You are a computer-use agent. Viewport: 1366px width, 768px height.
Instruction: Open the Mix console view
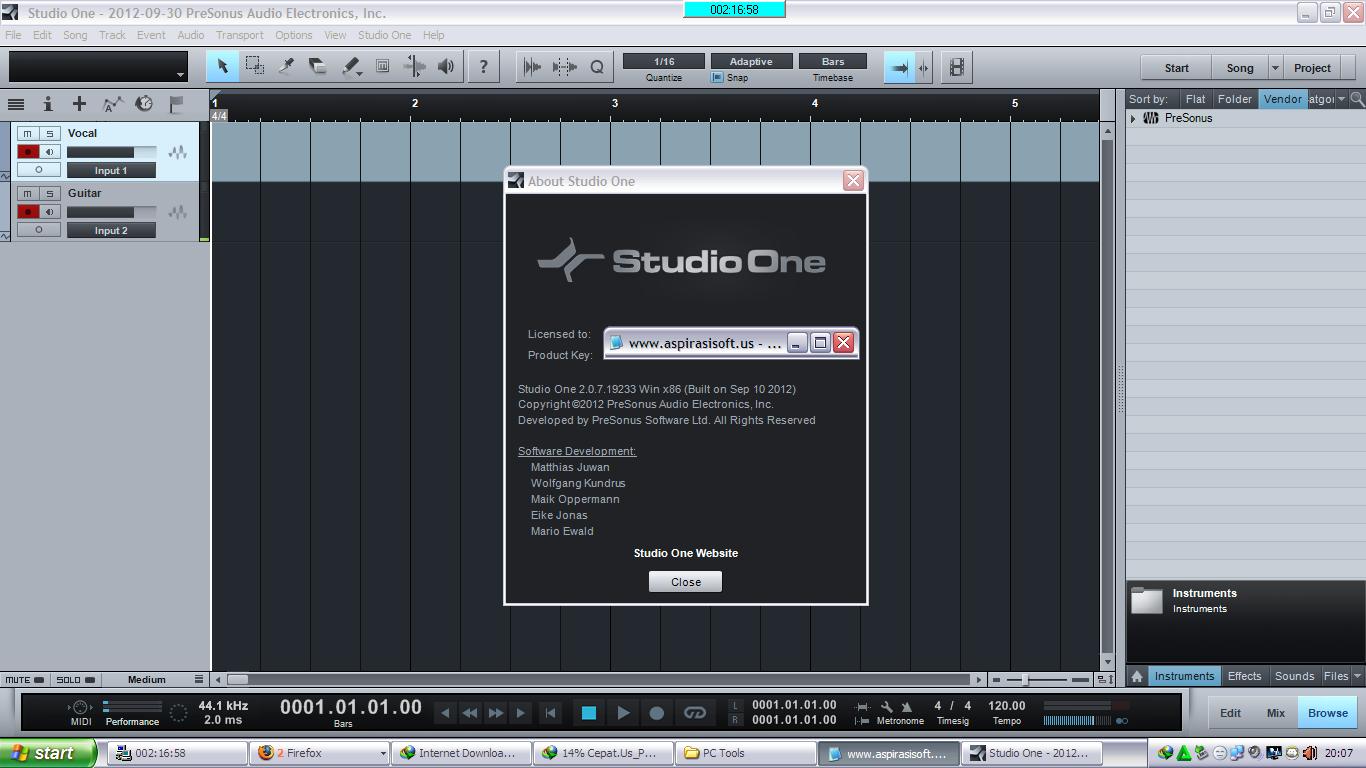(1276, 713)
